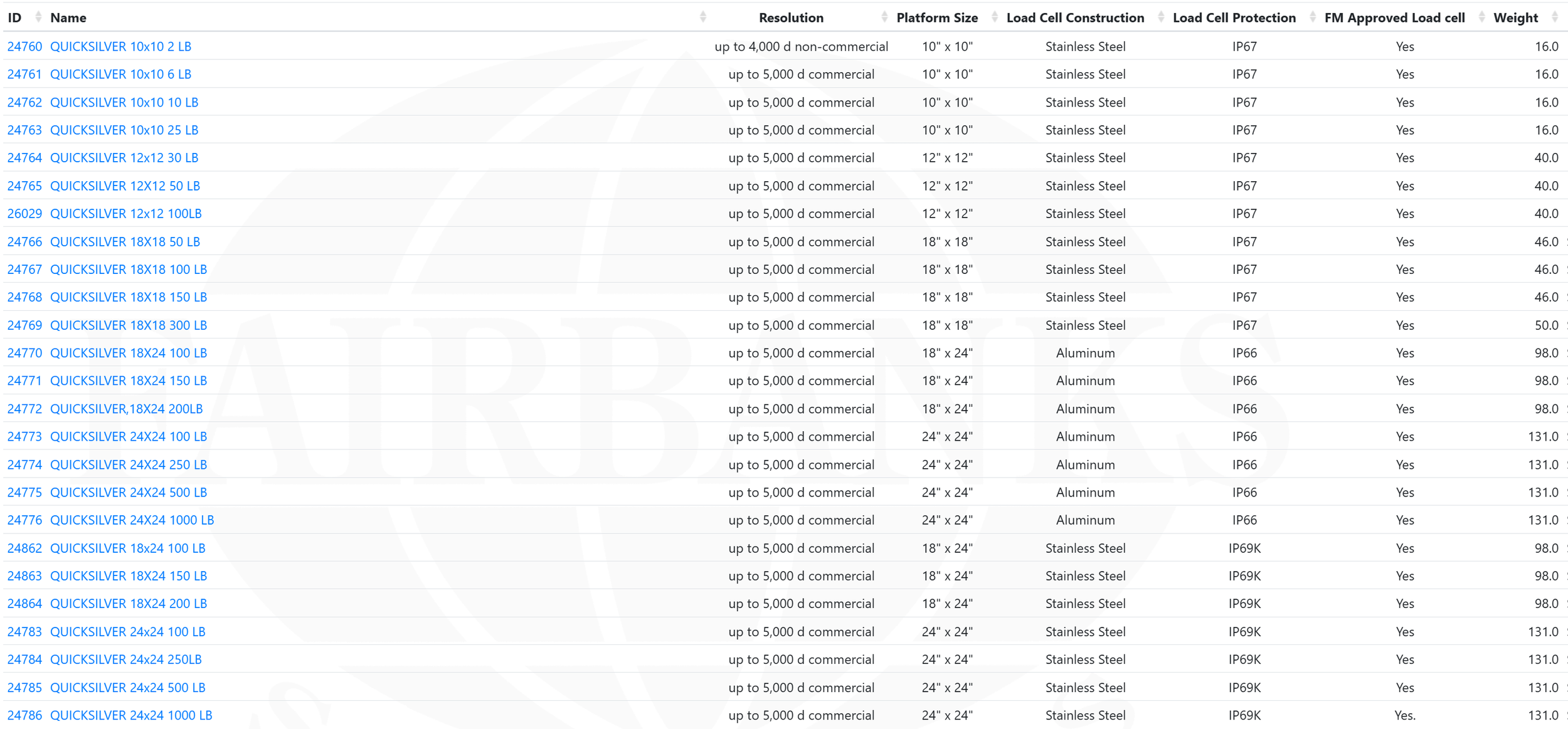Sort by Name column arrows
Screen dimensions: 1568x729
point(702,18)
